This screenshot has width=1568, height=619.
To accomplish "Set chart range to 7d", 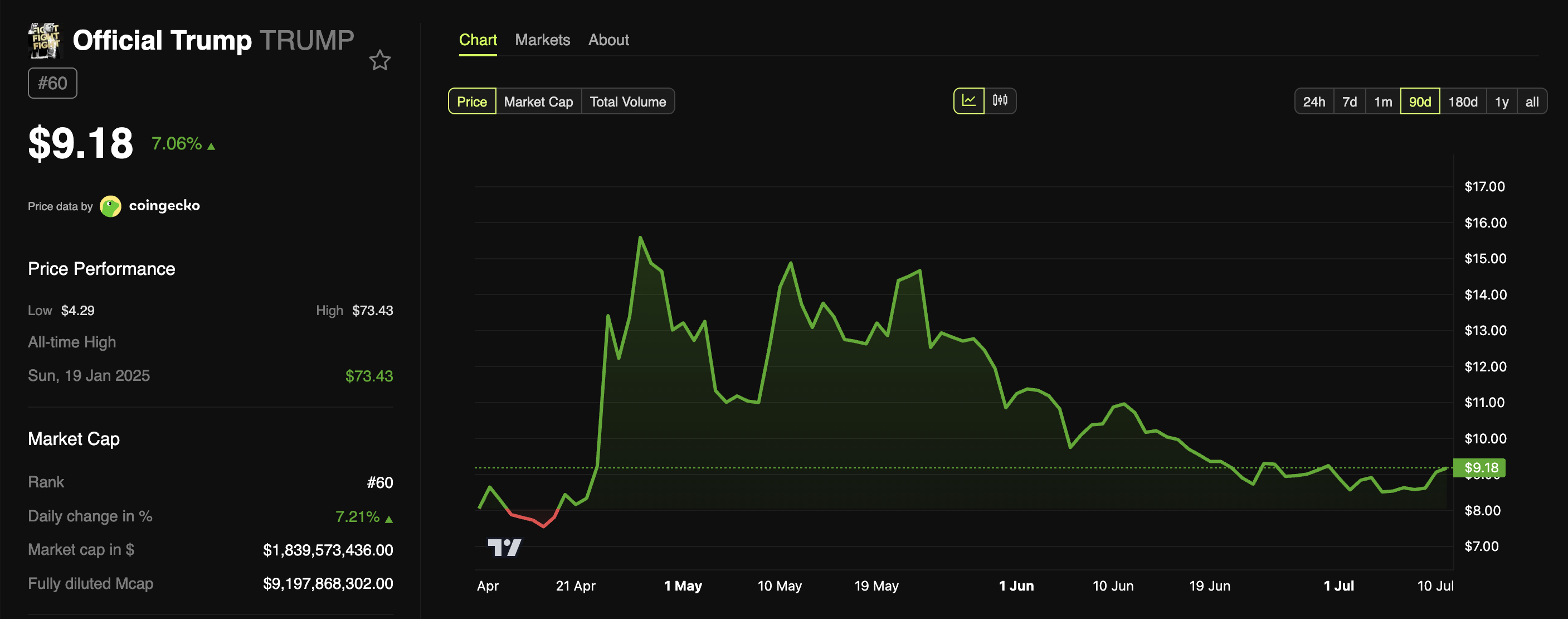I will (1349, 101).
